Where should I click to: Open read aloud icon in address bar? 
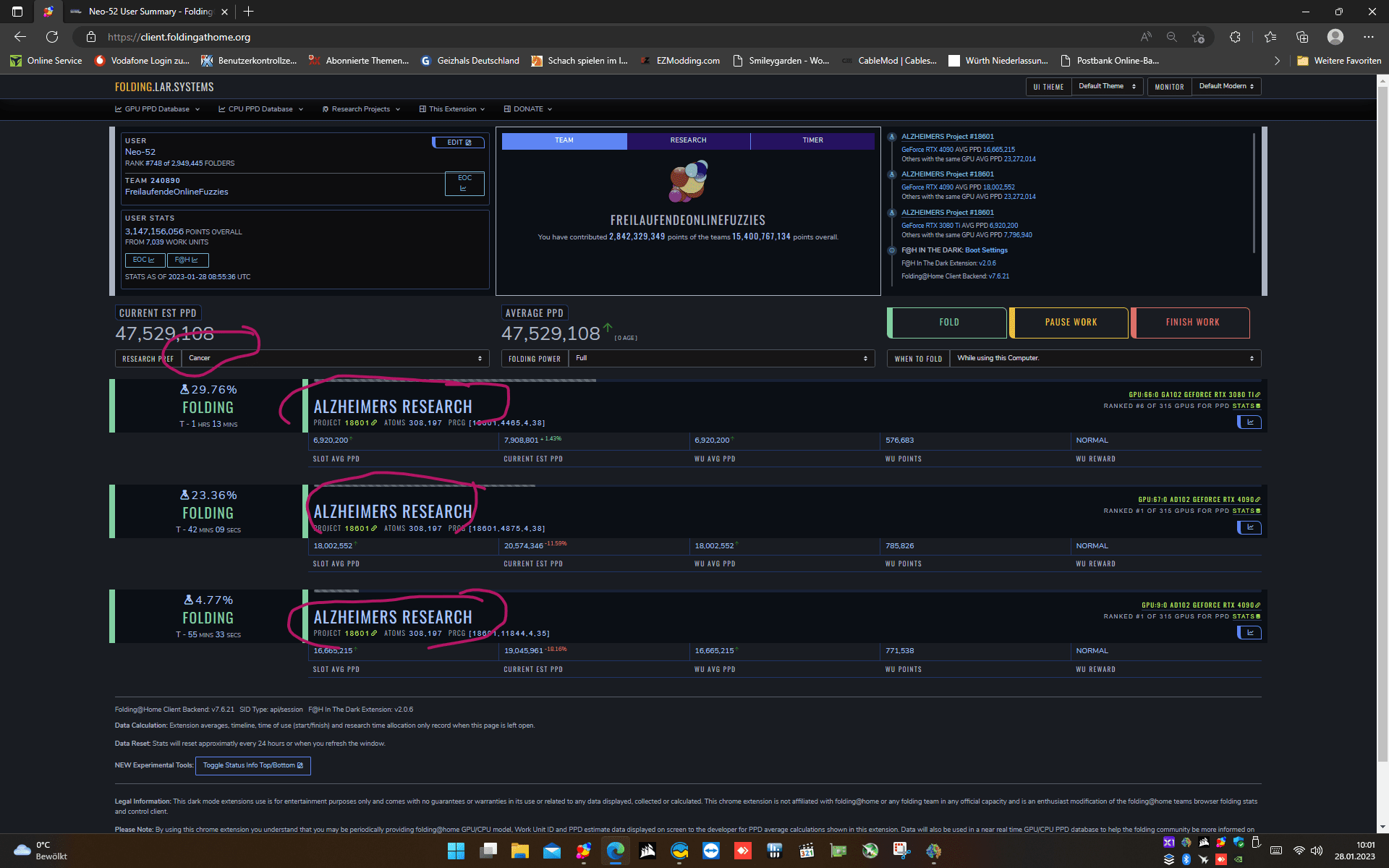coord(1146,37)
